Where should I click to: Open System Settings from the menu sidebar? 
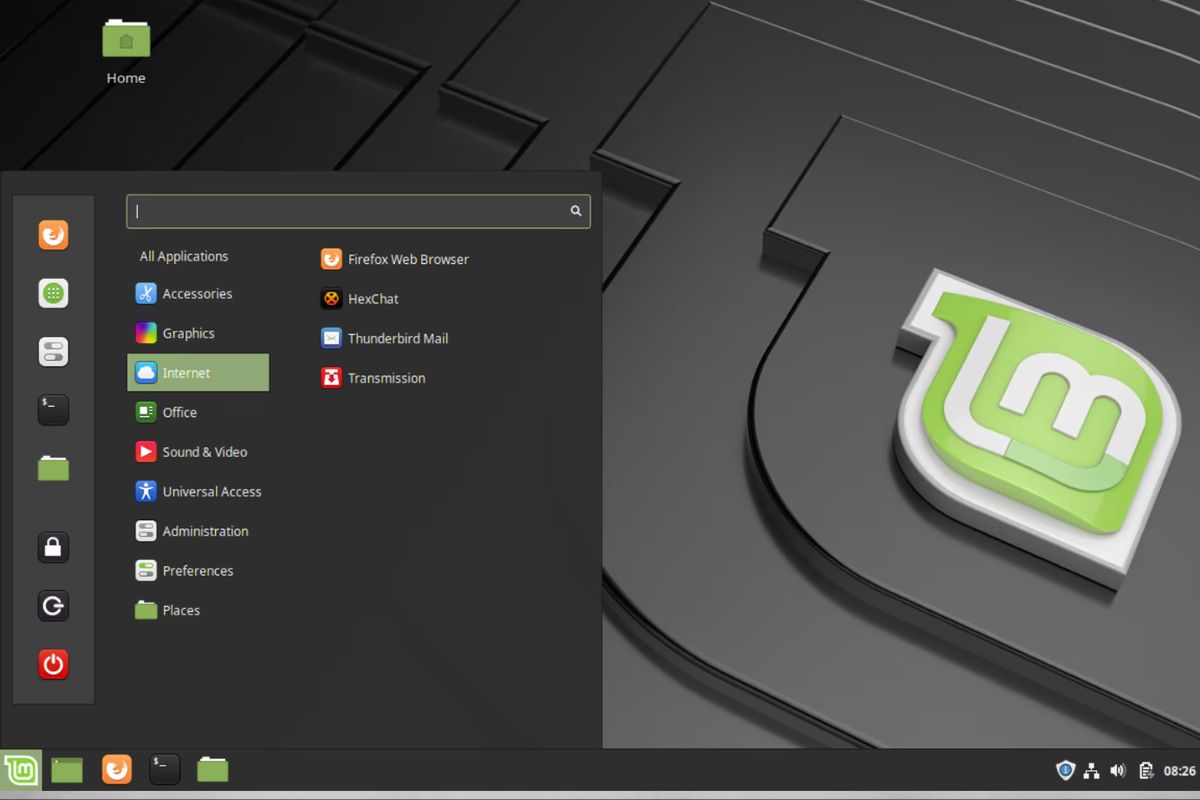[53, 351]
